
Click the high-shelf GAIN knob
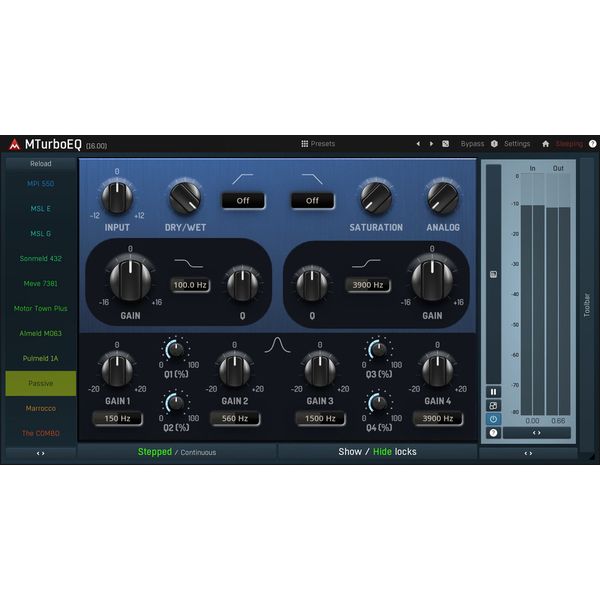[432, 280]
